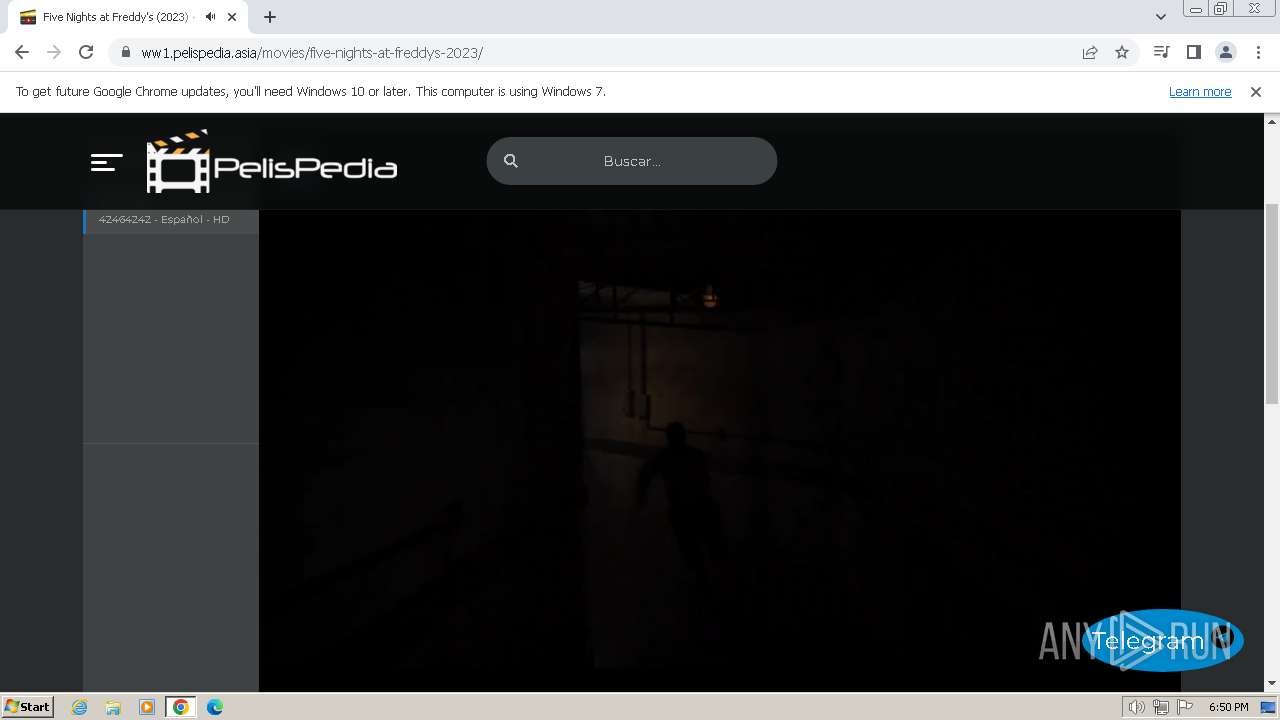This screenshot has width=1280, height=720.
Task: Click the video player area
Action: point(720,450)
